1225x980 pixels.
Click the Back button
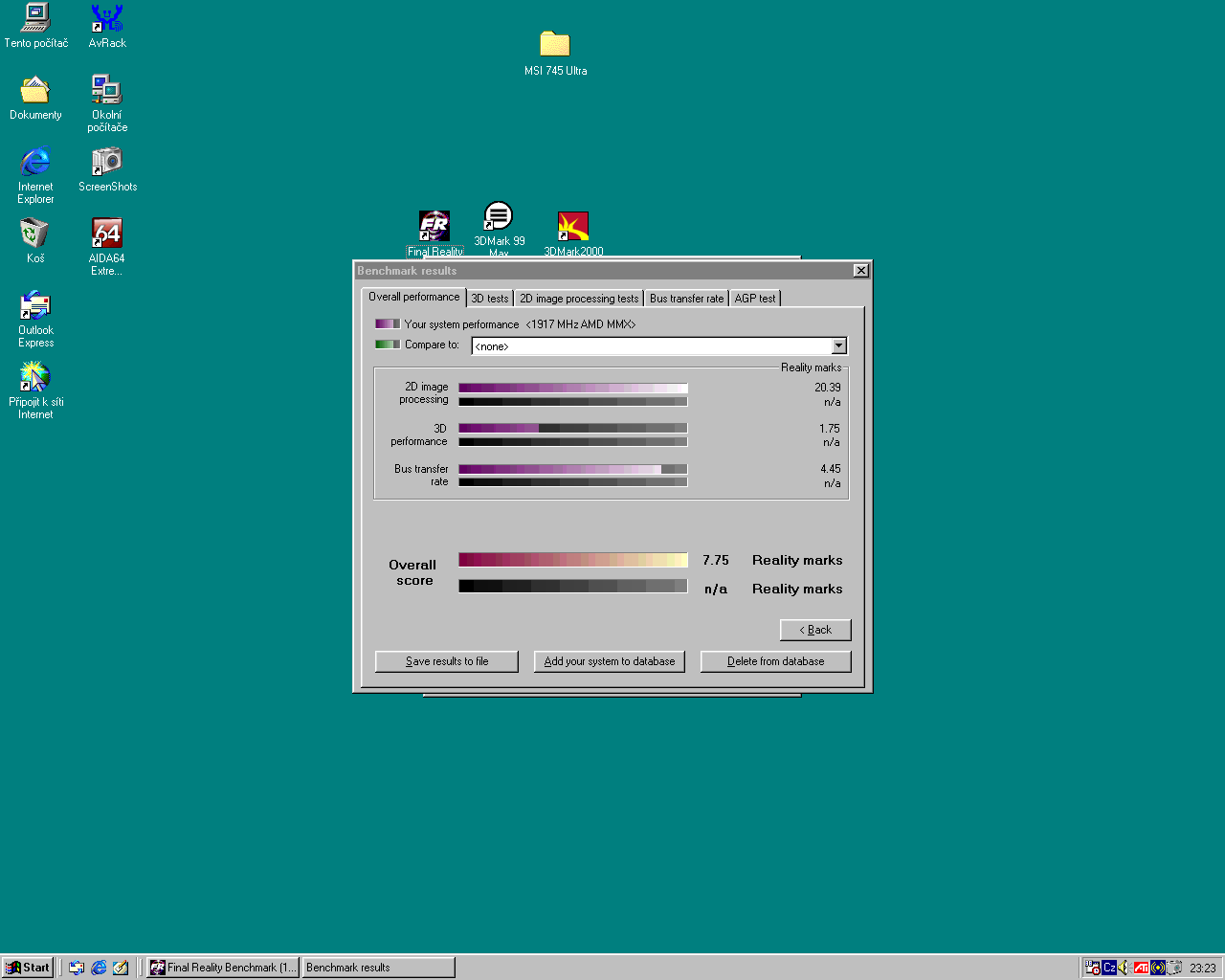click(815, 630)
